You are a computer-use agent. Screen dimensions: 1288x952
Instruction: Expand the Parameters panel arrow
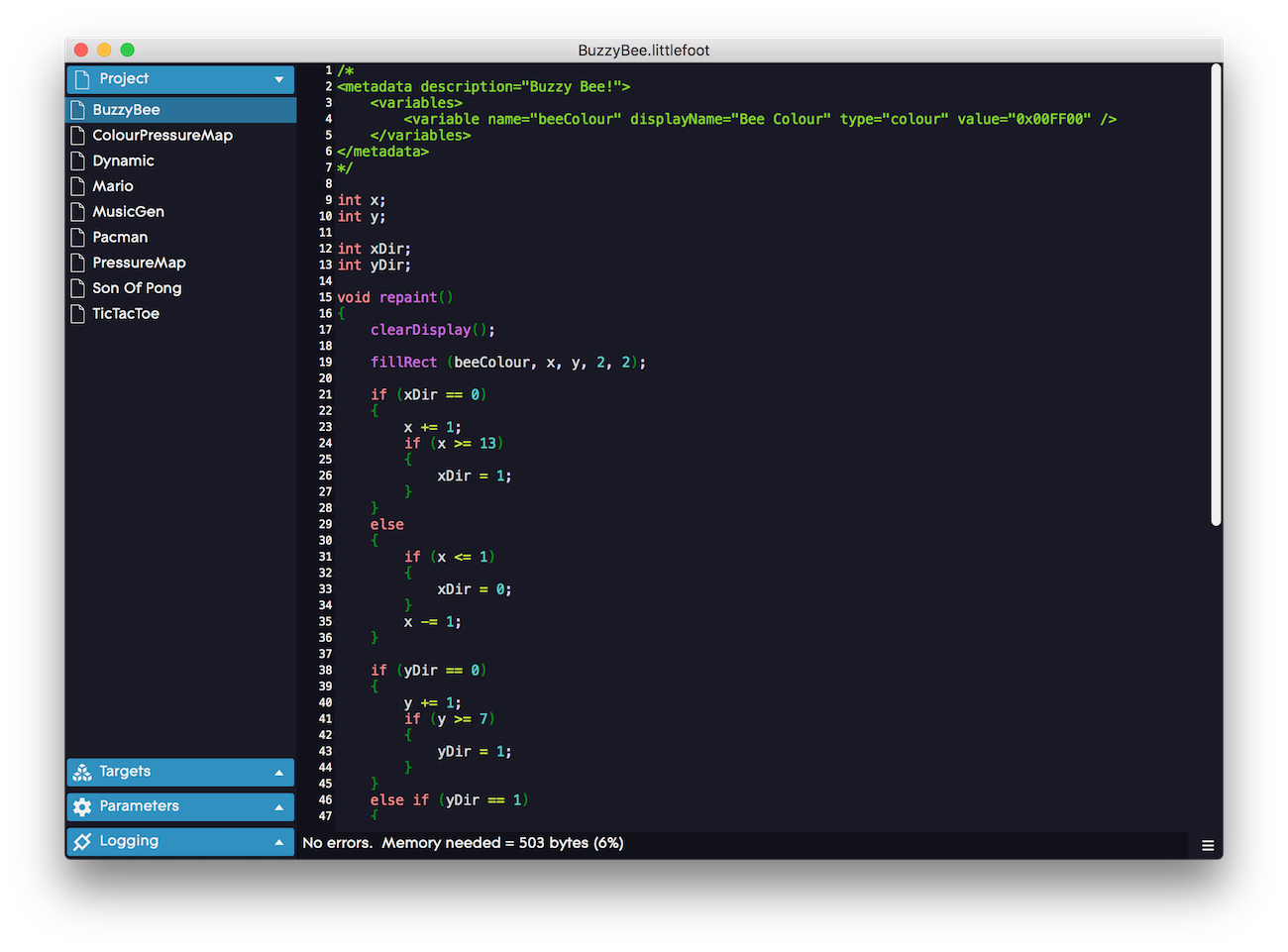[x=278, y=807]
